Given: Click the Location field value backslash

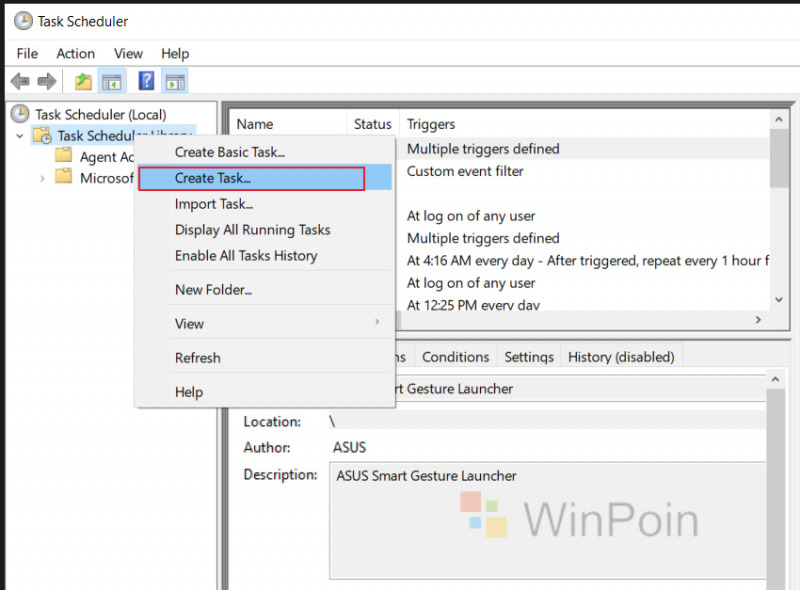Looking at the screenshot, I should pyautogui.click(x=332, y=422).
